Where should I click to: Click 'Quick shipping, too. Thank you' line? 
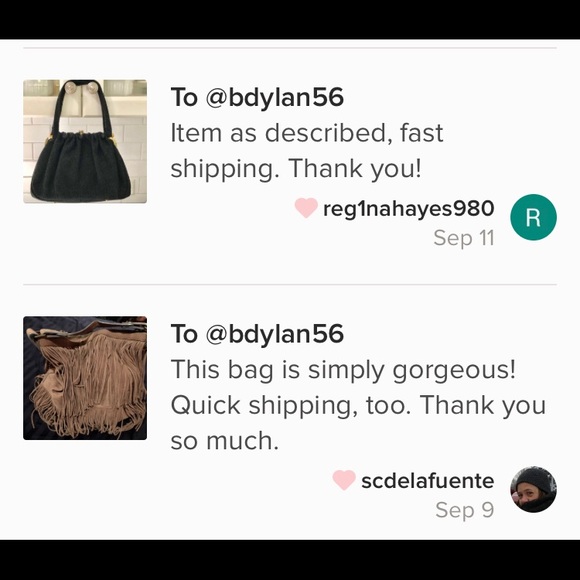click(358, 406)
